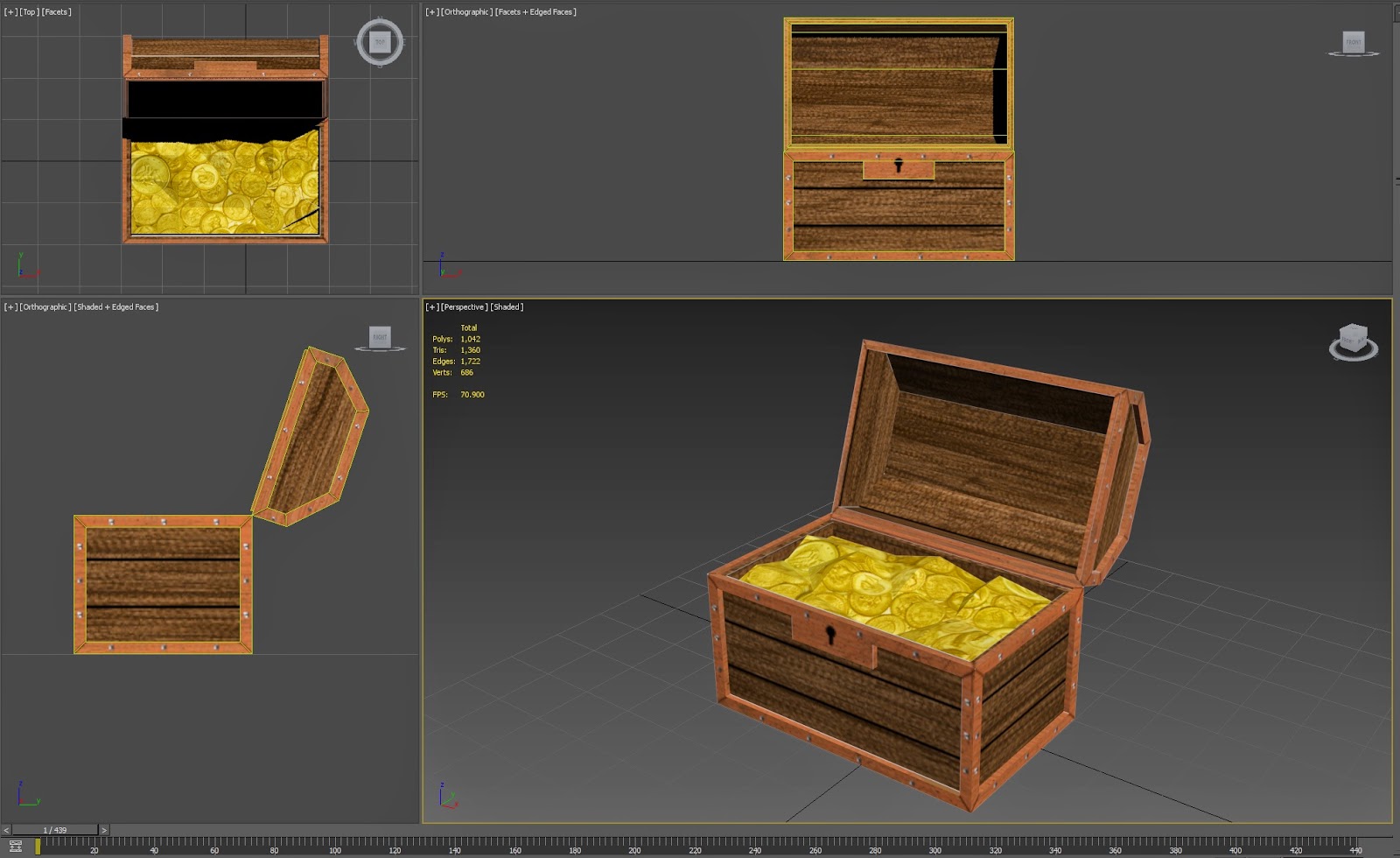
Task: Open the Shaded shading menu in the Perspective viewport
Action: 506,307
